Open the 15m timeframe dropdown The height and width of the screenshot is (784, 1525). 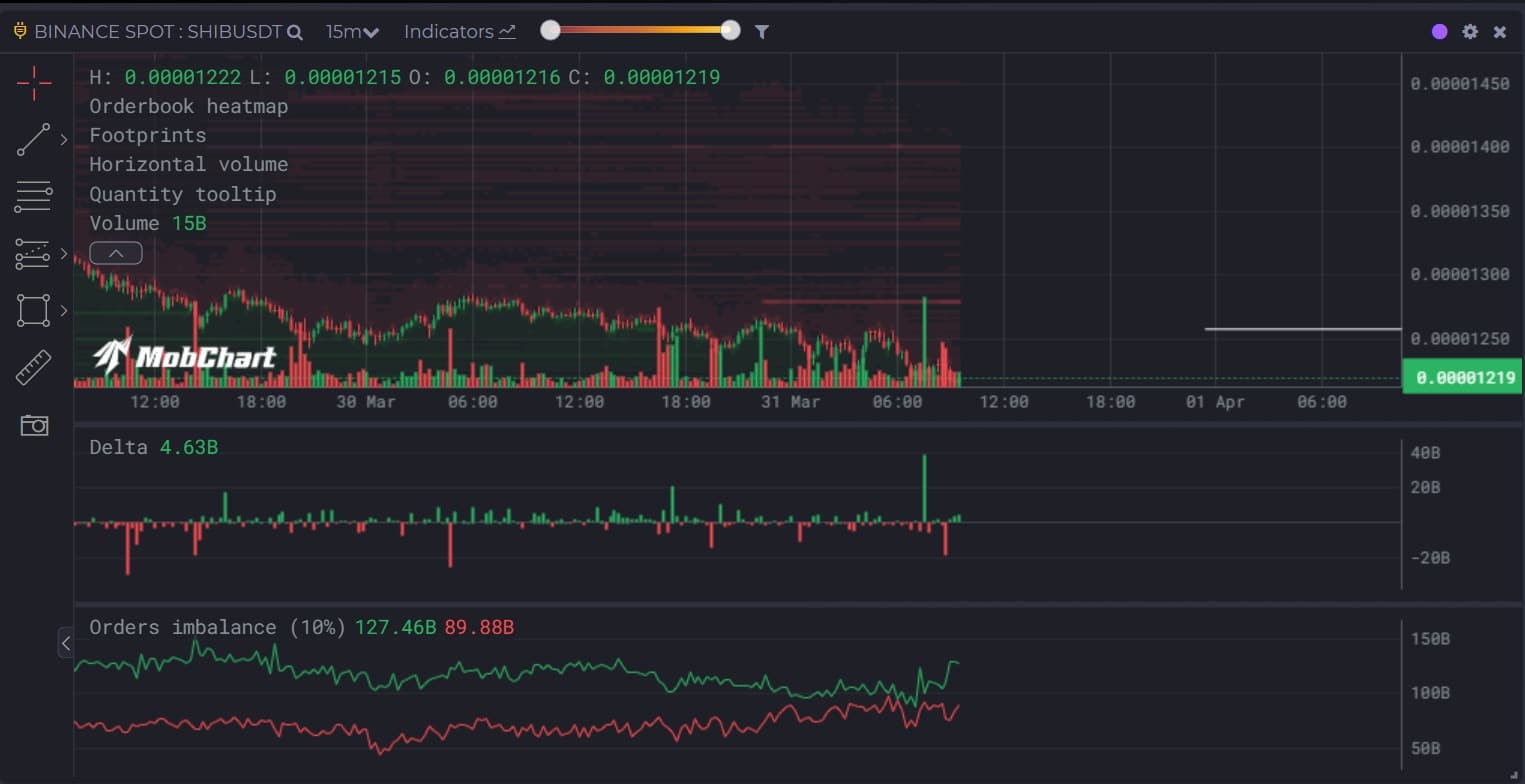click(x=352, y=32)
